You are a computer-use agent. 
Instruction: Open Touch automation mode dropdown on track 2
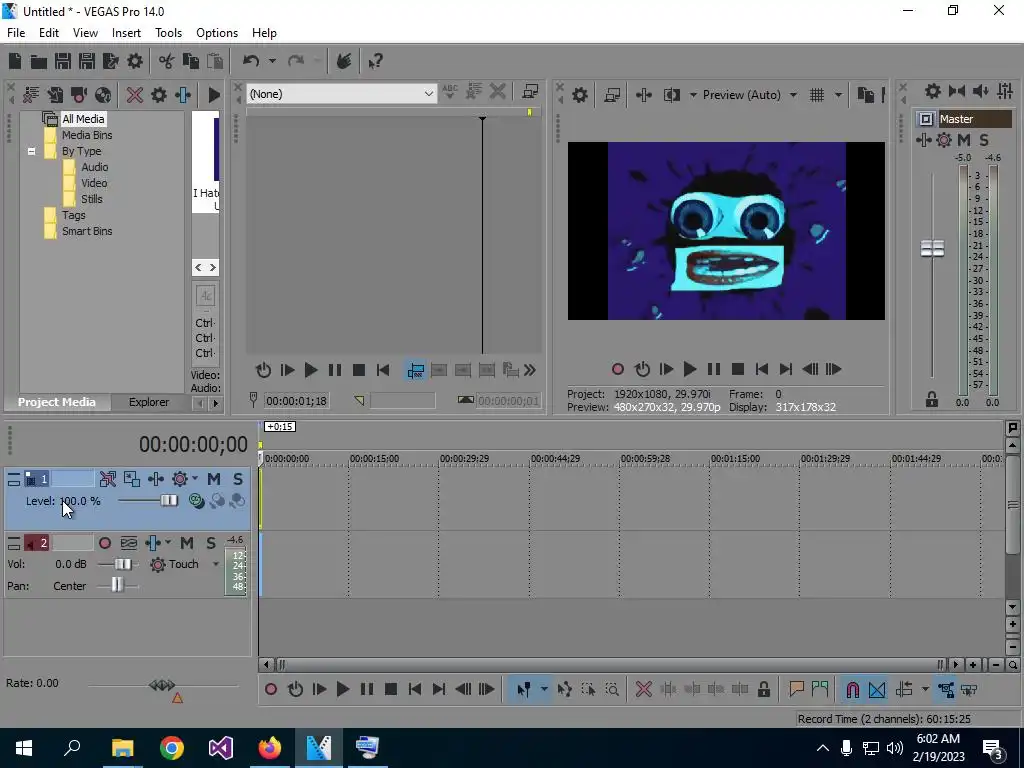216,564
